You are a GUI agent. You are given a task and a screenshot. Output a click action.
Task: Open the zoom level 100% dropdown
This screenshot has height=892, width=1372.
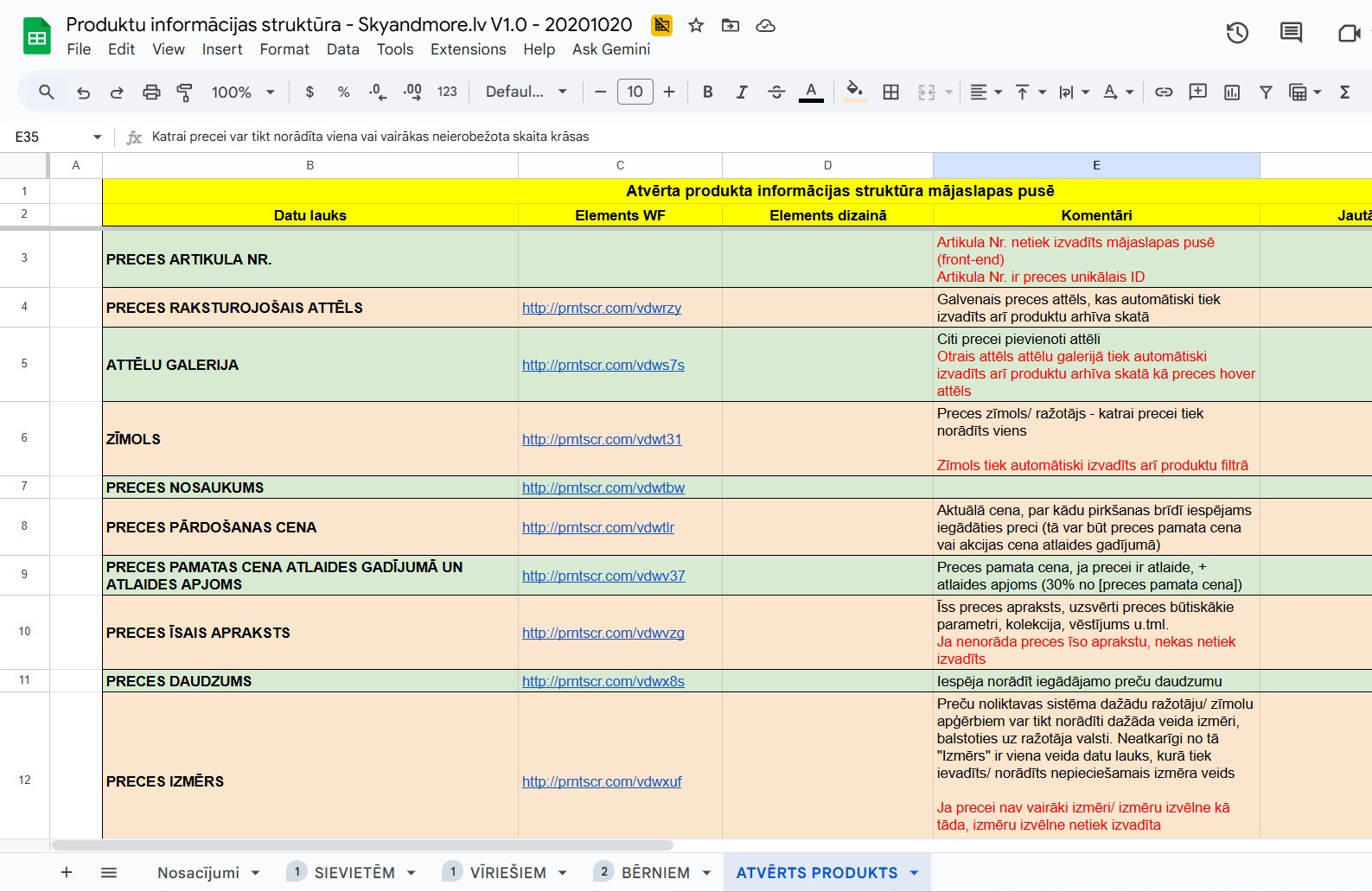click(243, 92)
